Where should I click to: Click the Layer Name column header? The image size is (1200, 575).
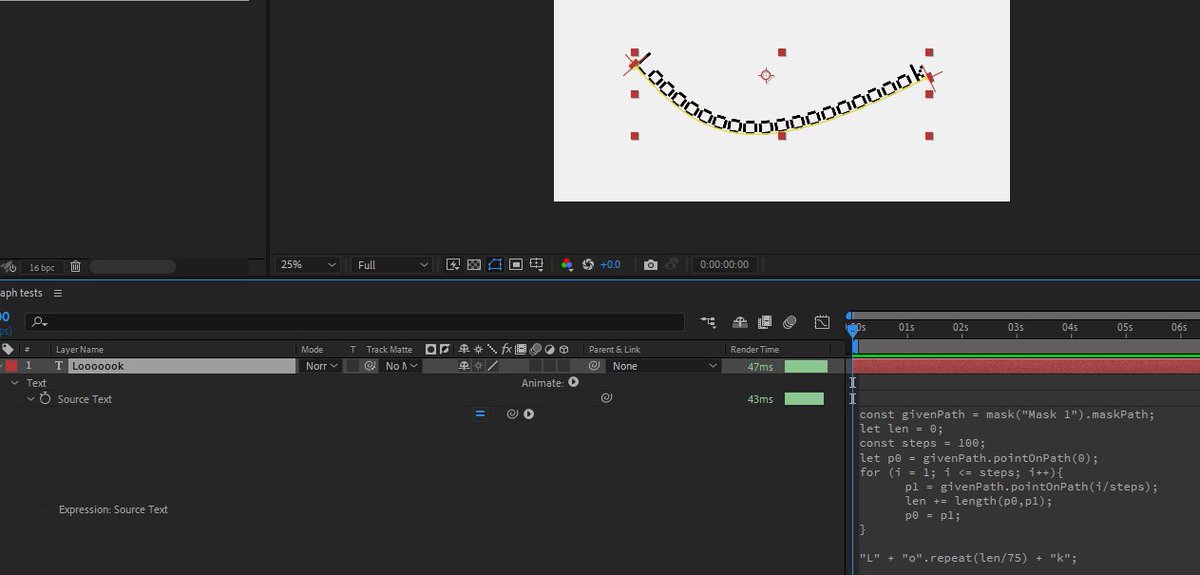(x=79, y=350)
